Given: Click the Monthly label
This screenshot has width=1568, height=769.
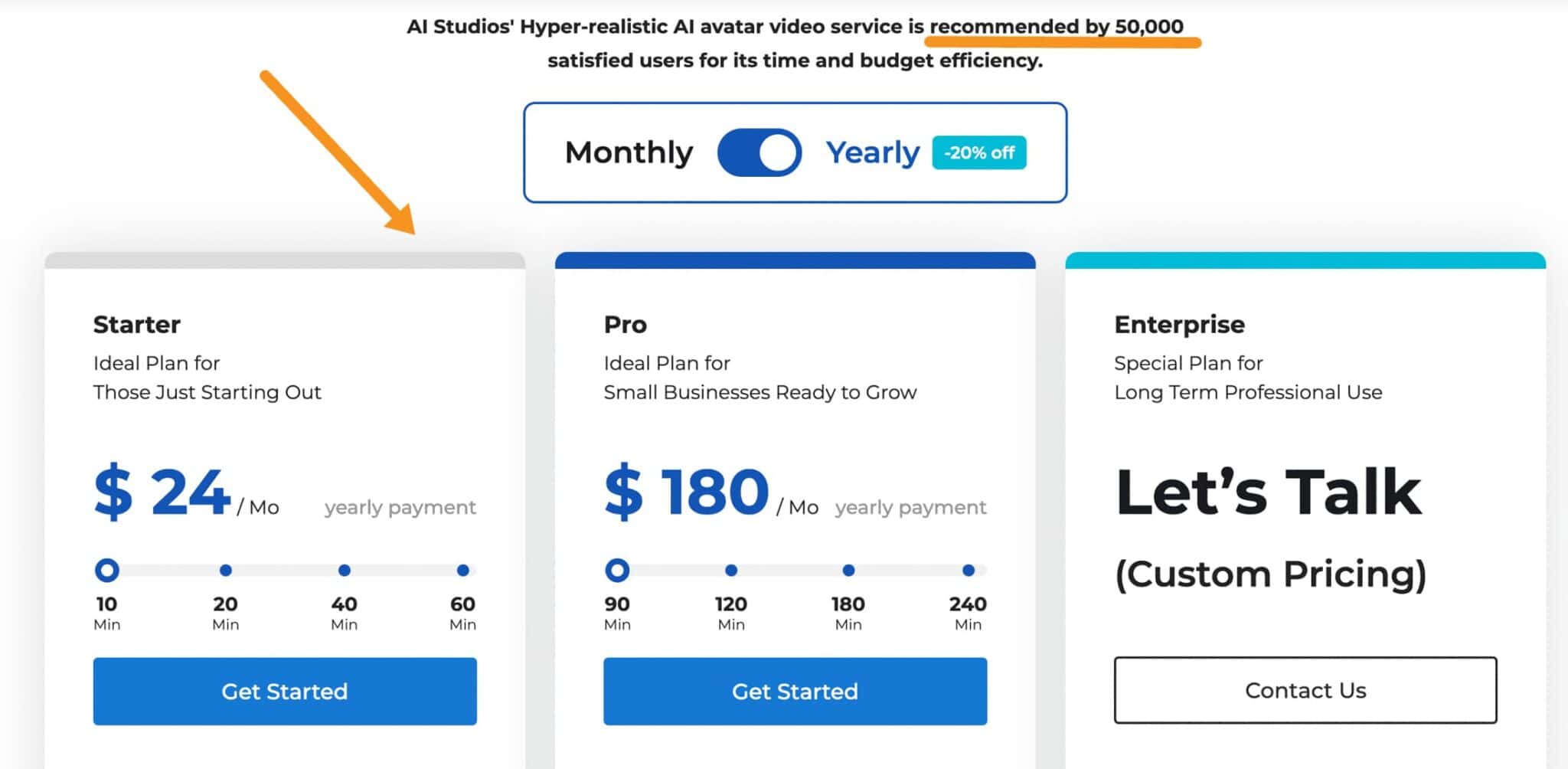Looking at the screenshot, I should (x=629, y=152).
